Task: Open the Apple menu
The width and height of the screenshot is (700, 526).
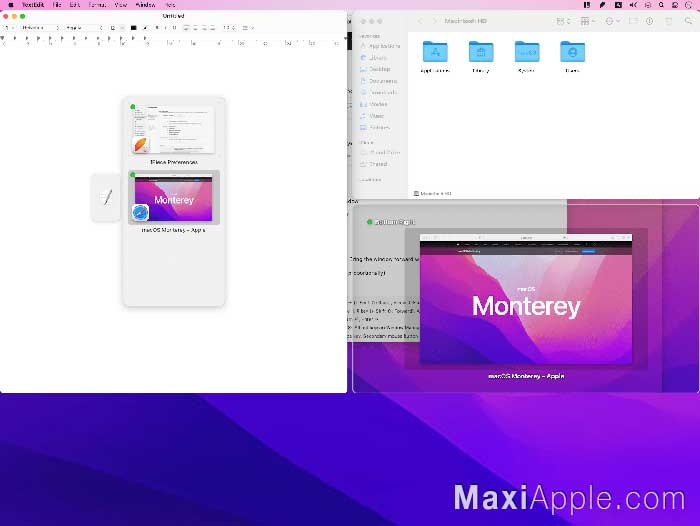Action: [11, 5]
